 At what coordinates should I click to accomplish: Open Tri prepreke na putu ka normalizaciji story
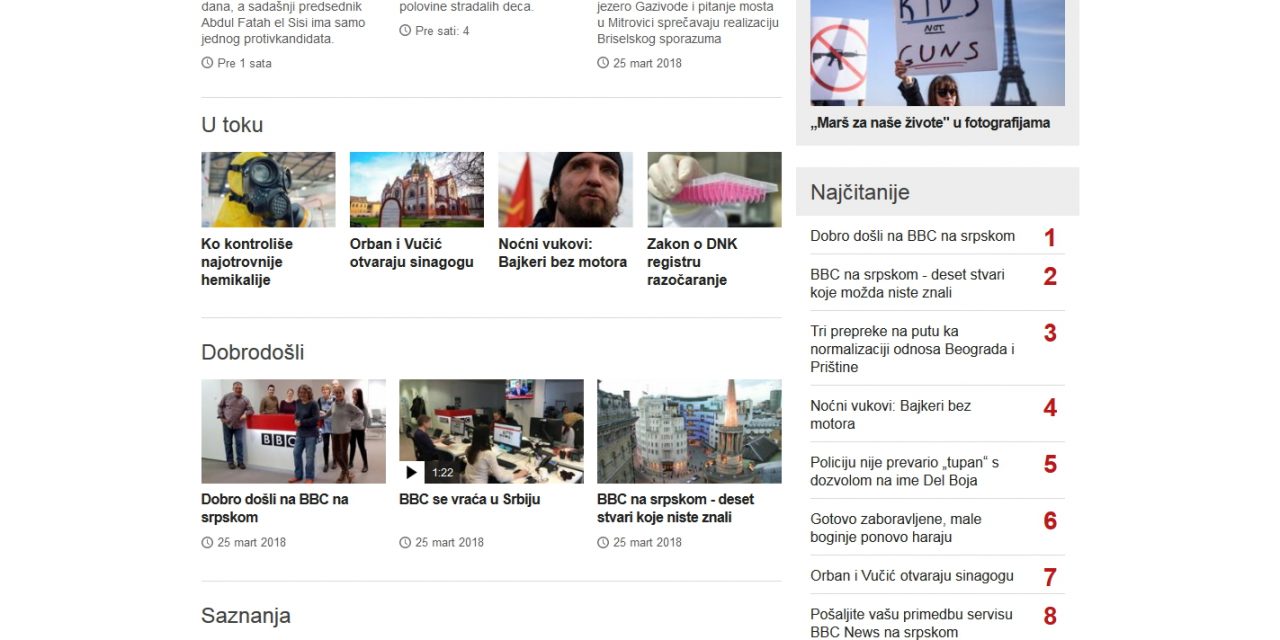[x=913, y=348]
